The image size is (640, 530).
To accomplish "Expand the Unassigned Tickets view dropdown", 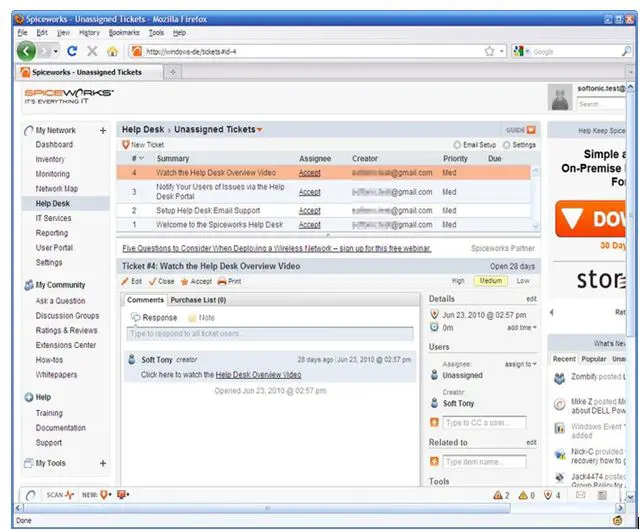I will coord(260,130).
